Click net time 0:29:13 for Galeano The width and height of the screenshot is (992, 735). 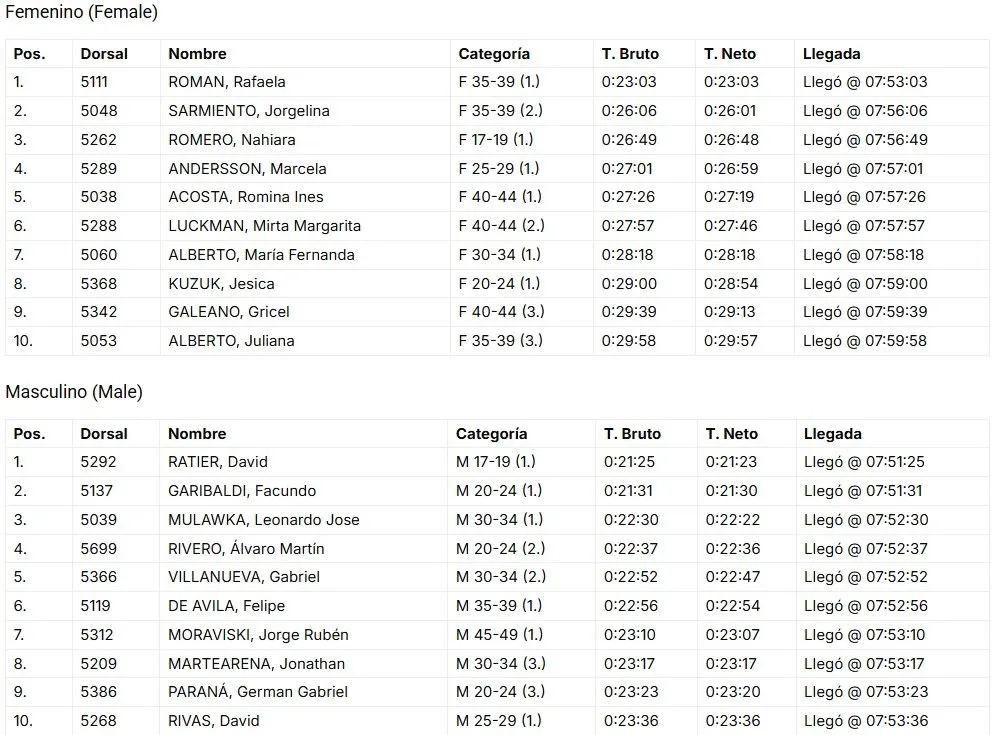click(729, 312)
